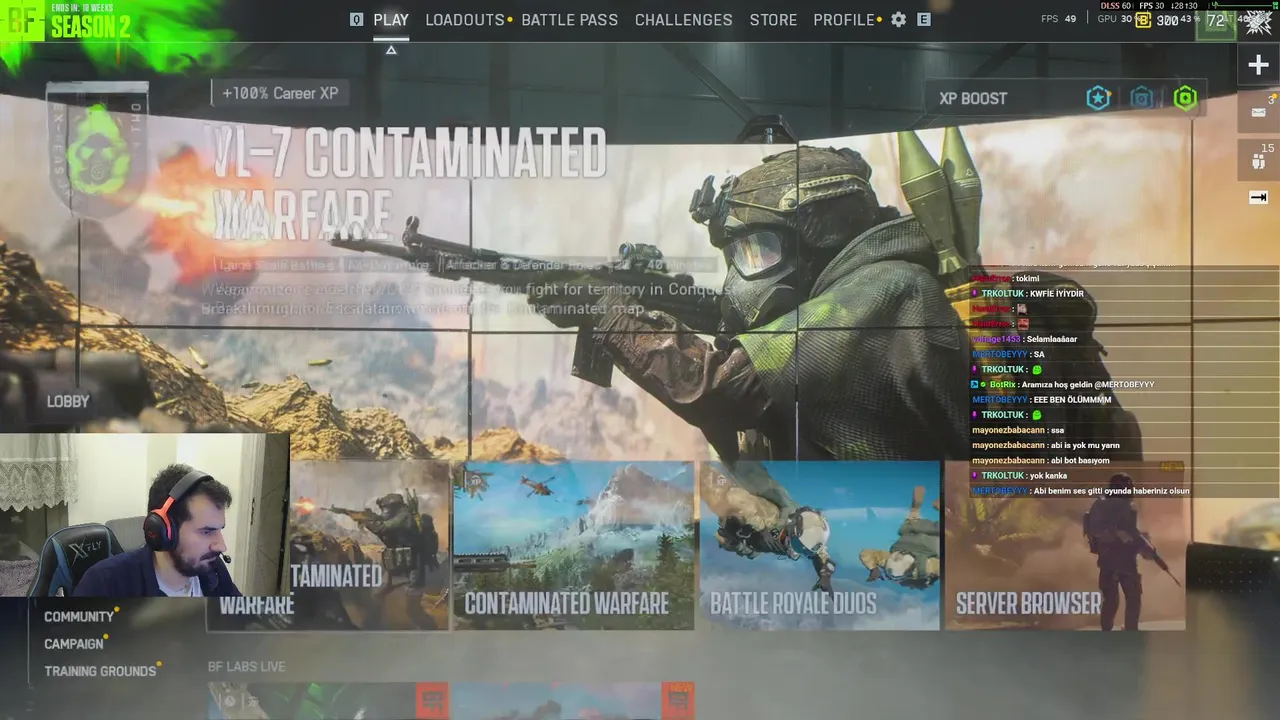This screenshot has height=720, width=1280.
Task: Click chat message 'EEE BEN ÖLÜMMMM'
Action: (1072, 400)
